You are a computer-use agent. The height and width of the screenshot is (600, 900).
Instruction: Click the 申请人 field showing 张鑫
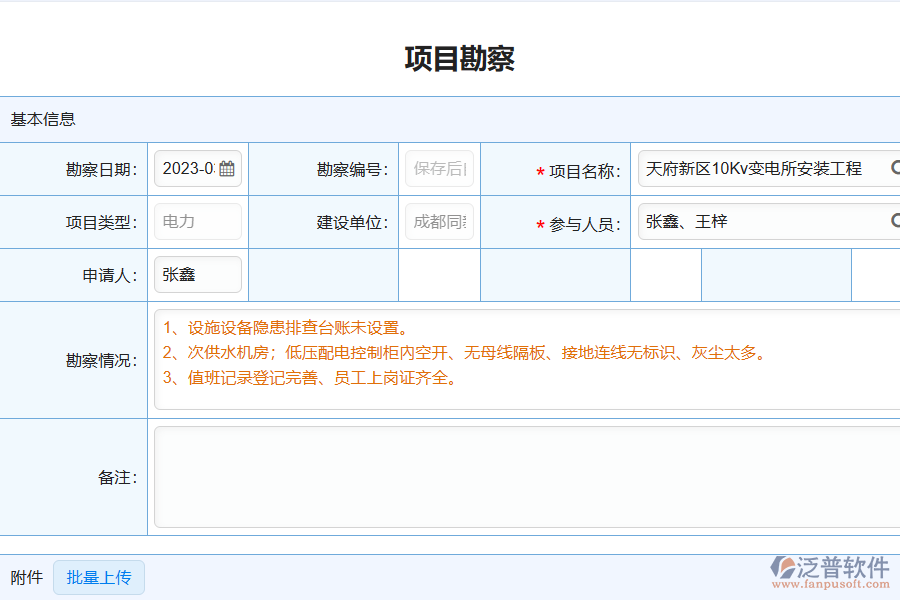point(197,274)
